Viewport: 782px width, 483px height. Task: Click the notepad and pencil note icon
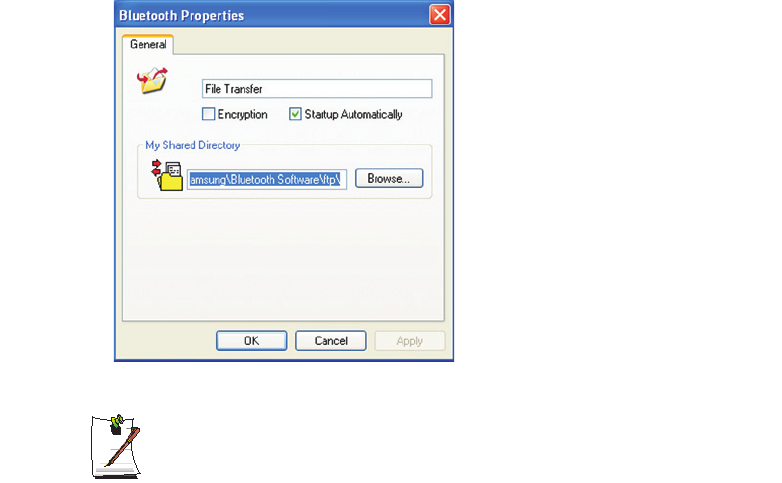(x=116, y=446)
